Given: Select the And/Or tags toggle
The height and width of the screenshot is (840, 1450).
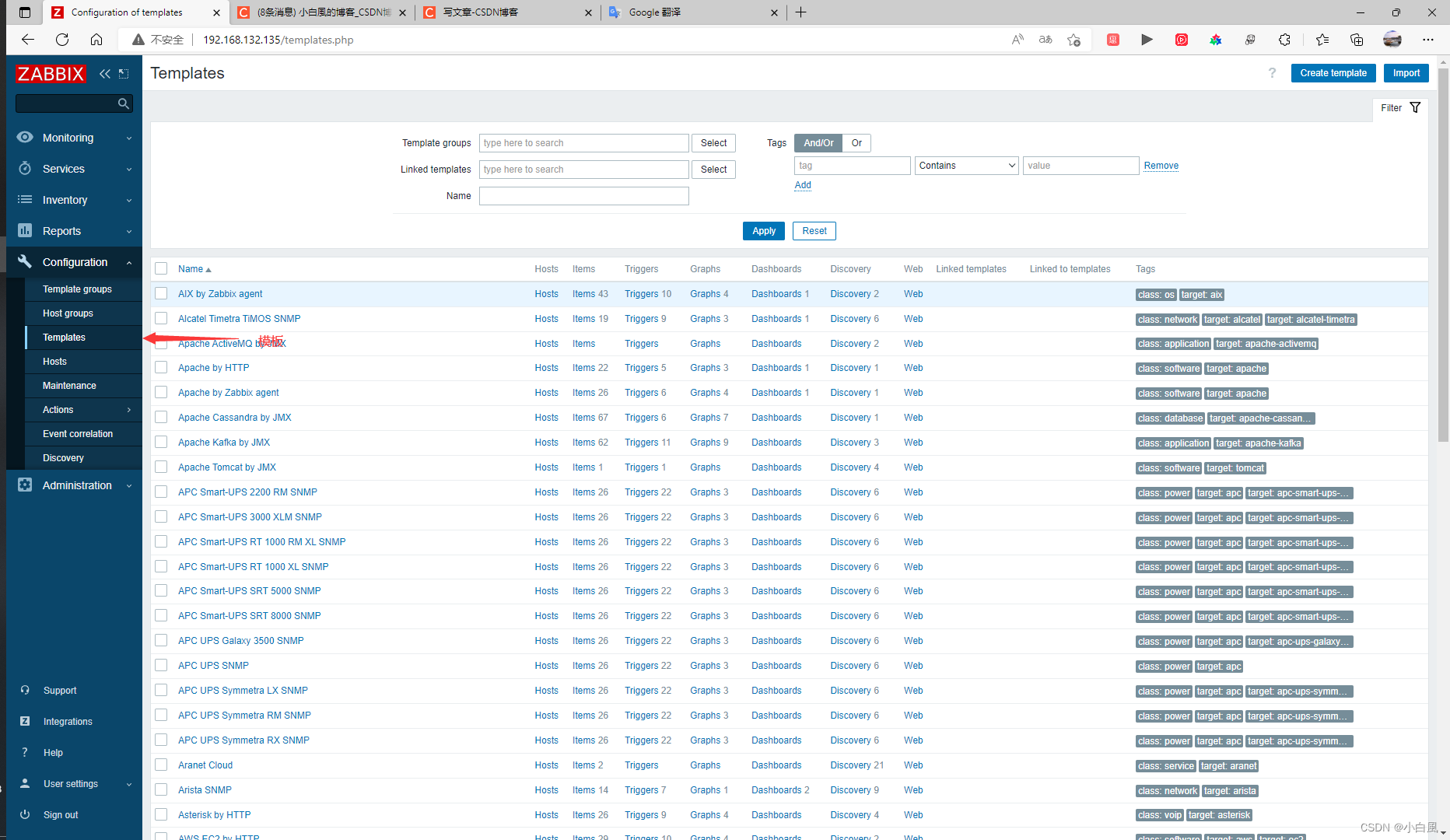Looking at the screenshot, I should pyautogui.click(x=818, y=143).
